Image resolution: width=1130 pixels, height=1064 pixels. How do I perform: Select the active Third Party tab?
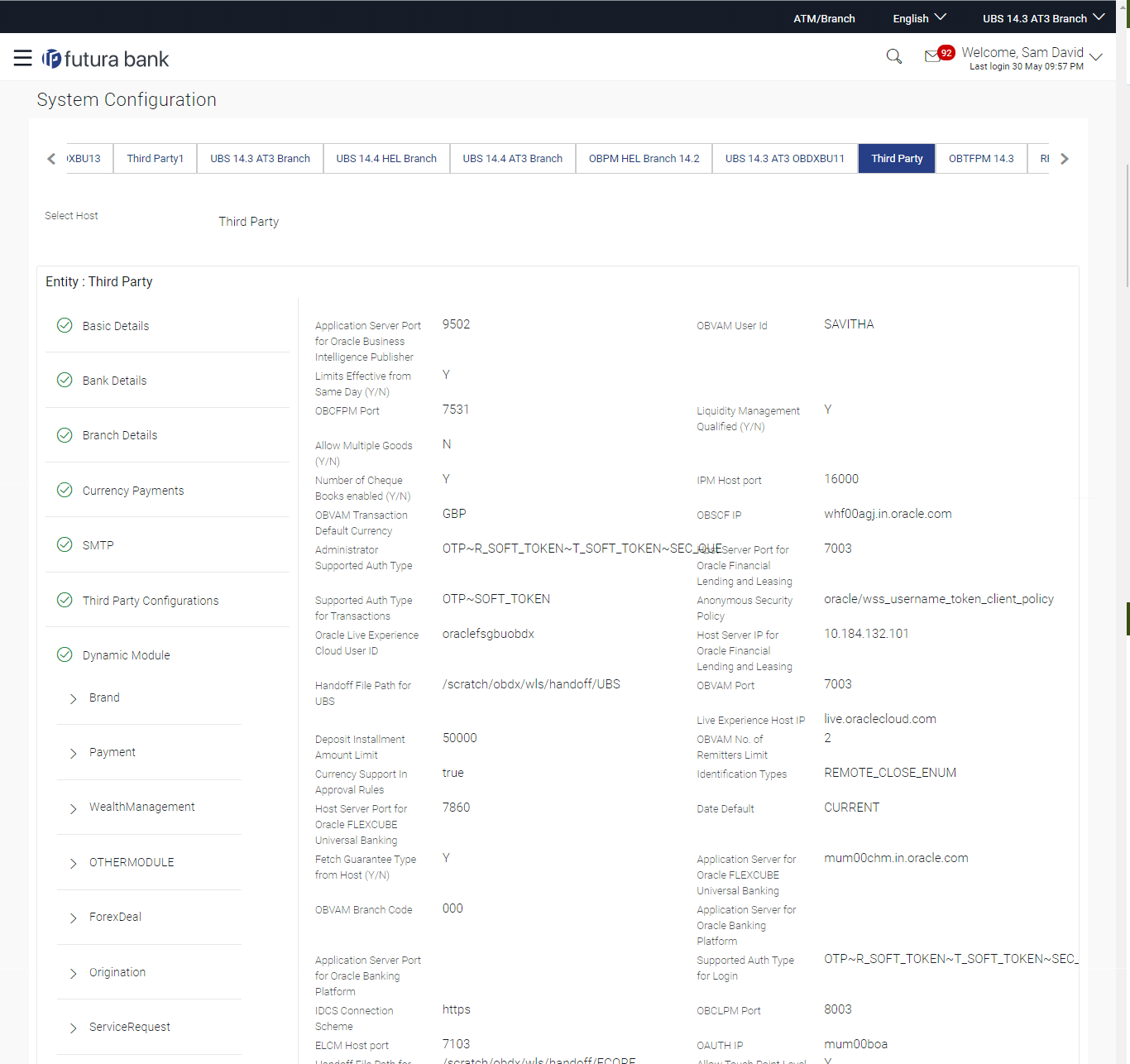click(x=897, y=158)
